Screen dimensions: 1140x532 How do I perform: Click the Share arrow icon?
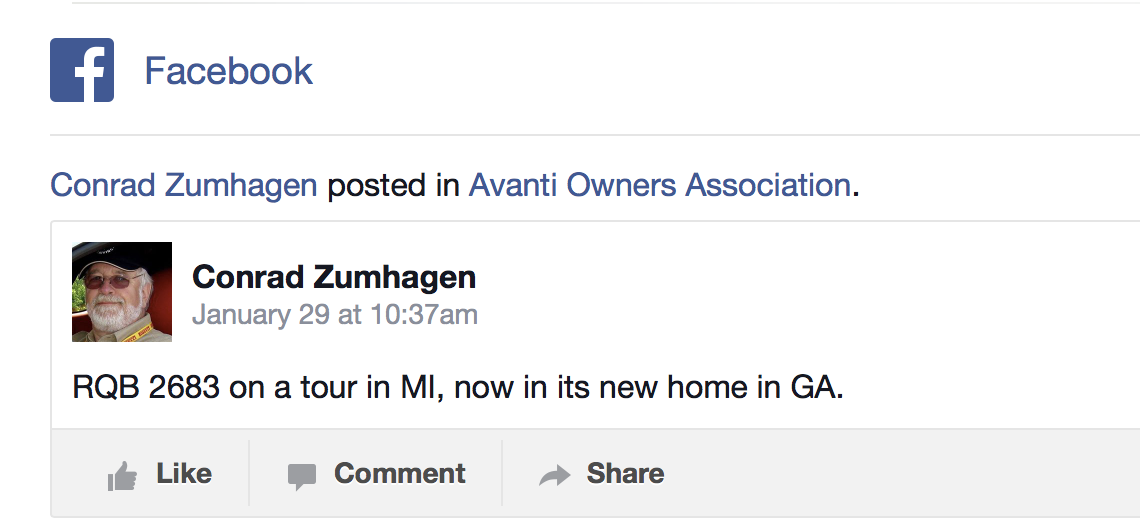[554, 476]
